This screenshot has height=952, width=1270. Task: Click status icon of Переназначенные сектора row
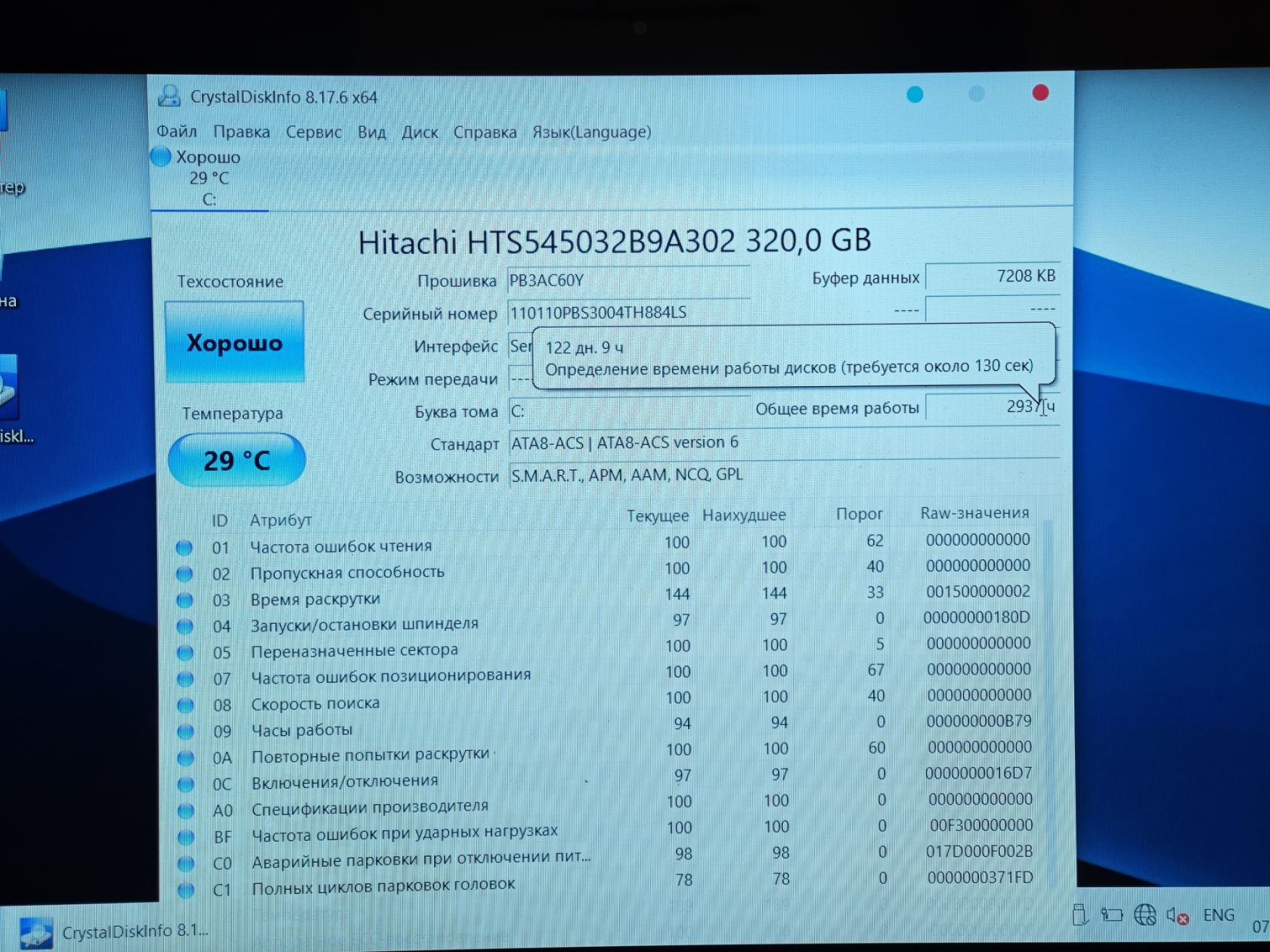[184, 653]
